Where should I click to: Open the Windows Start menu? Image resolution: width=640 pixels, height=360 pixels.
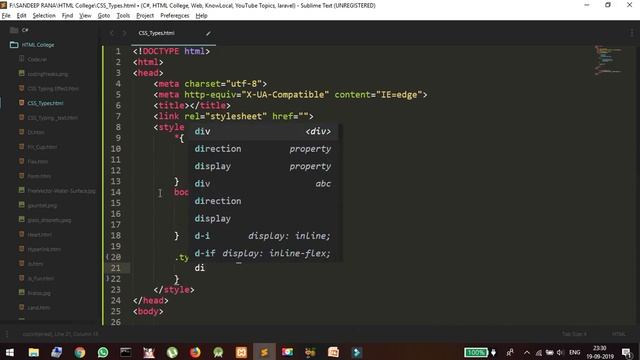click(10, 352)
